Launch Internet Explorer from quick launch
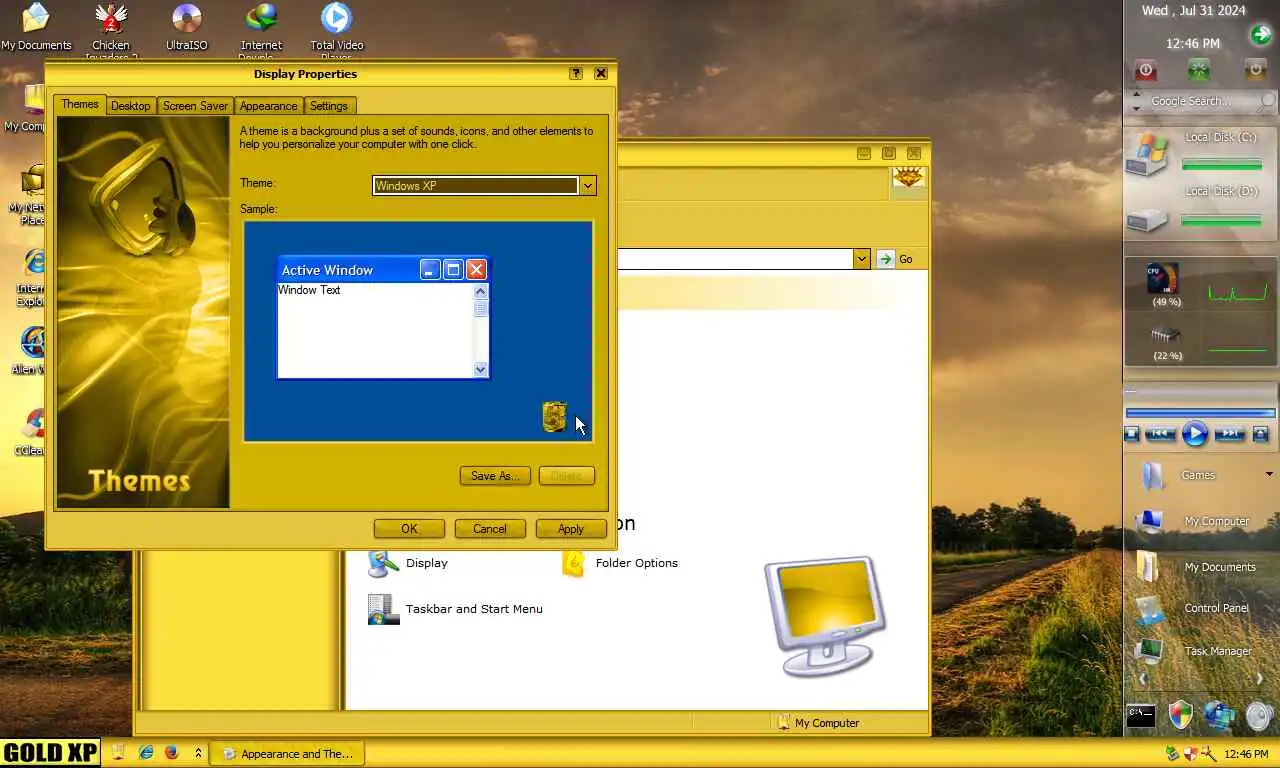 (x=146, y=753)
